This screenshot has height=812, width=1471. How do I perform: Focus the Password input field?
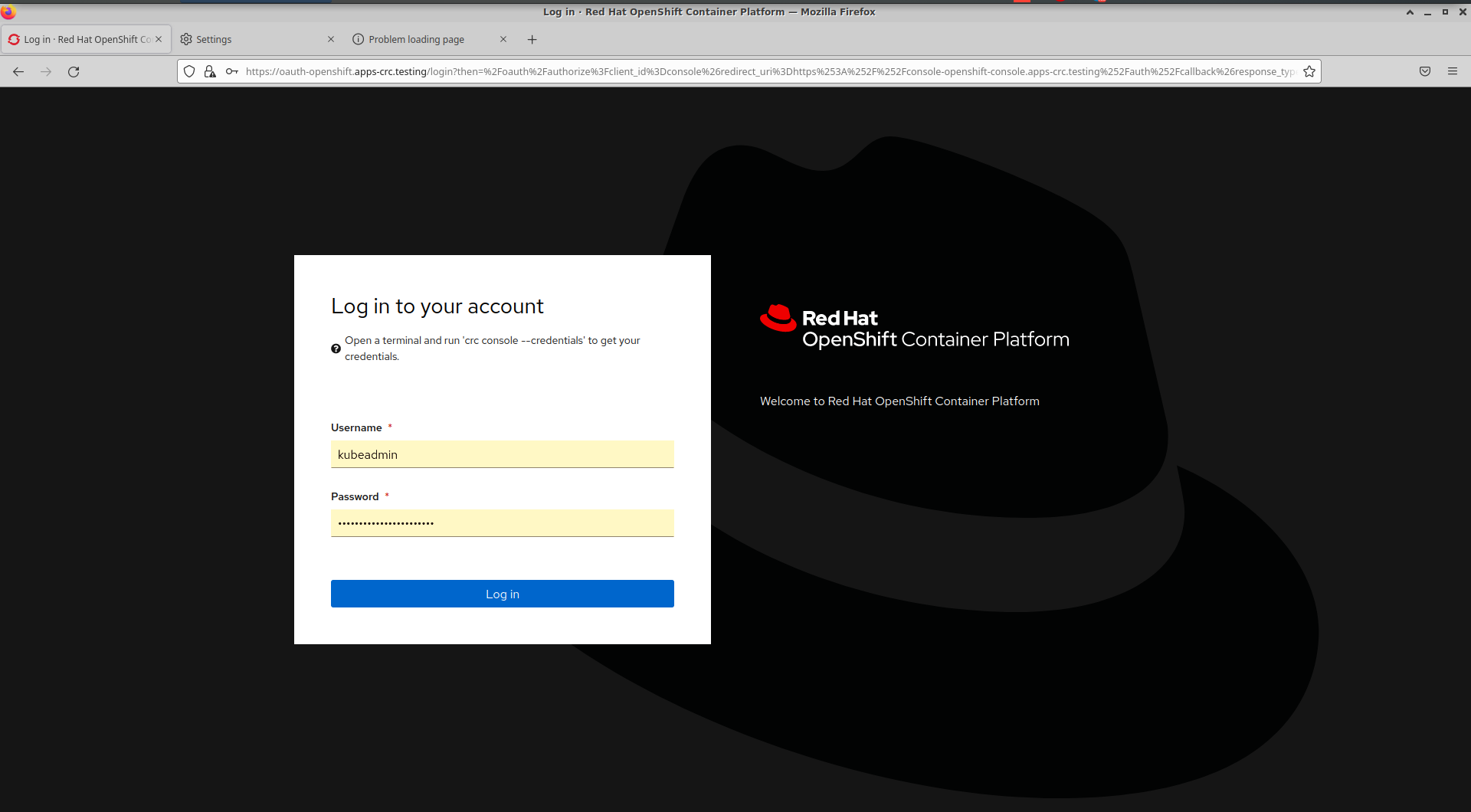click(x=503, y=523)
